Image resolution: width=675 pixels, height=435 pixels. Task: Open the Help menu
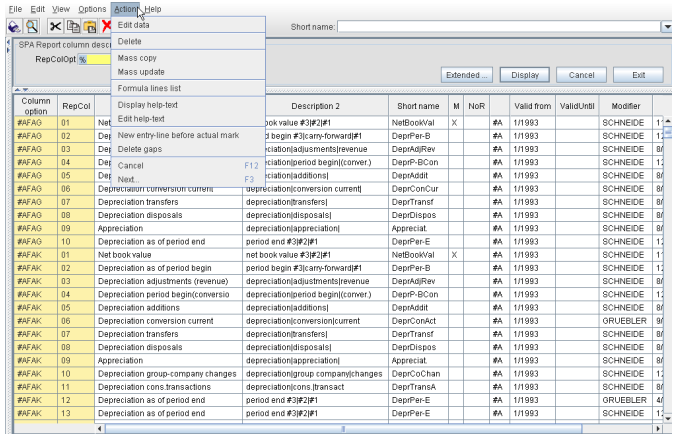pos(153,9)
